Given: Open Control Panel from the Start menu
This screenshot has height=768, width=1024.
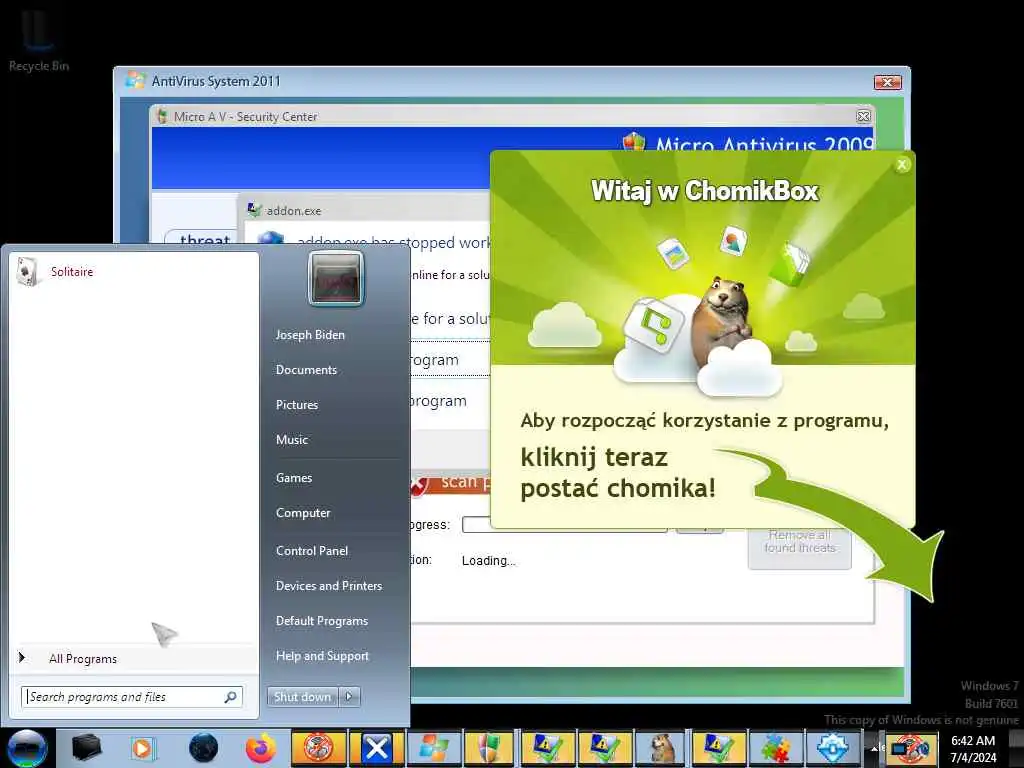Looking at the screenshot, I should coord(312,551).
